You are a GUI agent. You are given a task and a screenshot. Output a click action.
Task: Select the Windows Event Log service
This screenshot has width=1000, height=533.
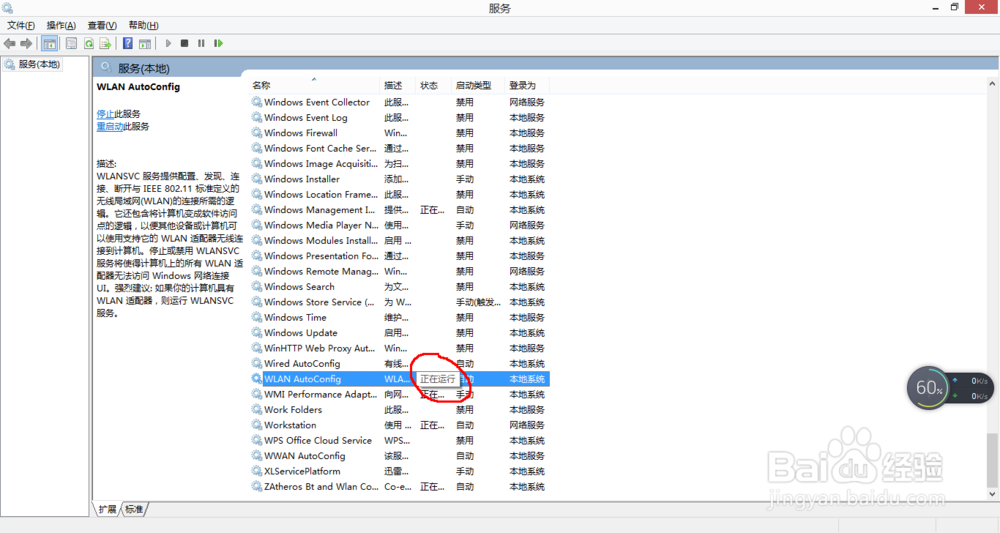[399, 117]
